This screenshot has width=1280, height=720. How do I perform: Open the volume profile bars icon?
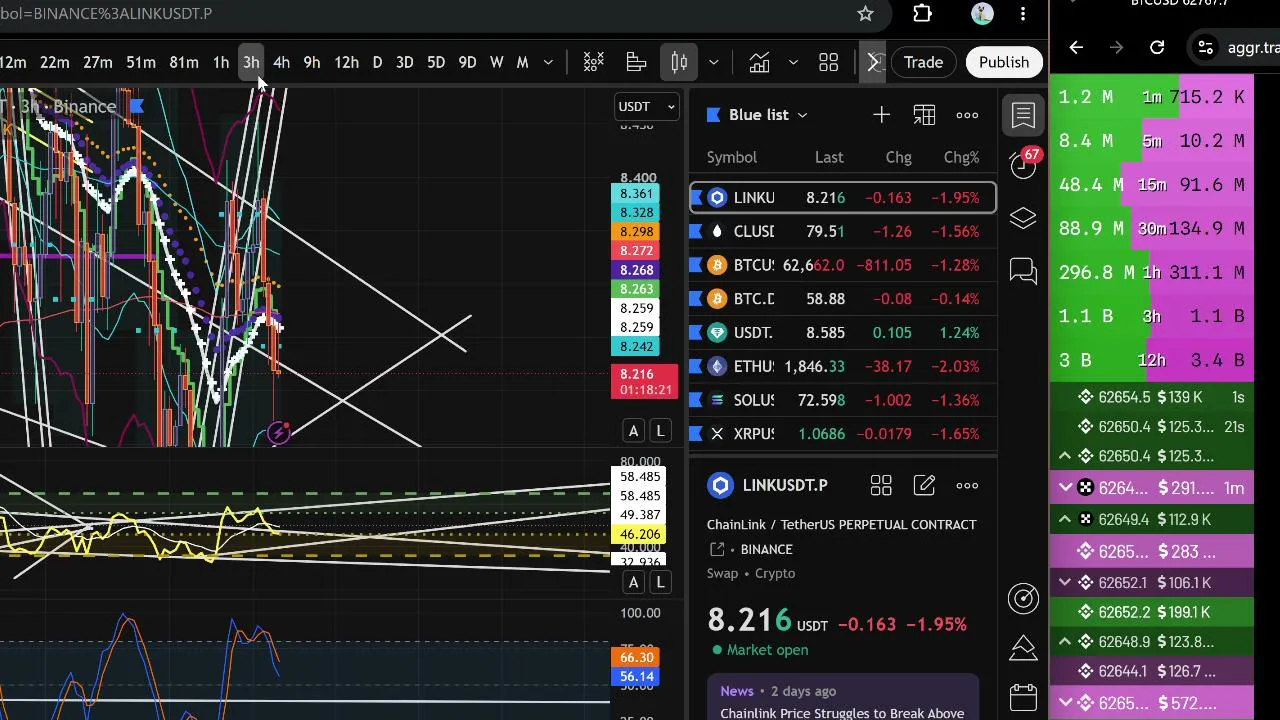(x=636, y=63)
